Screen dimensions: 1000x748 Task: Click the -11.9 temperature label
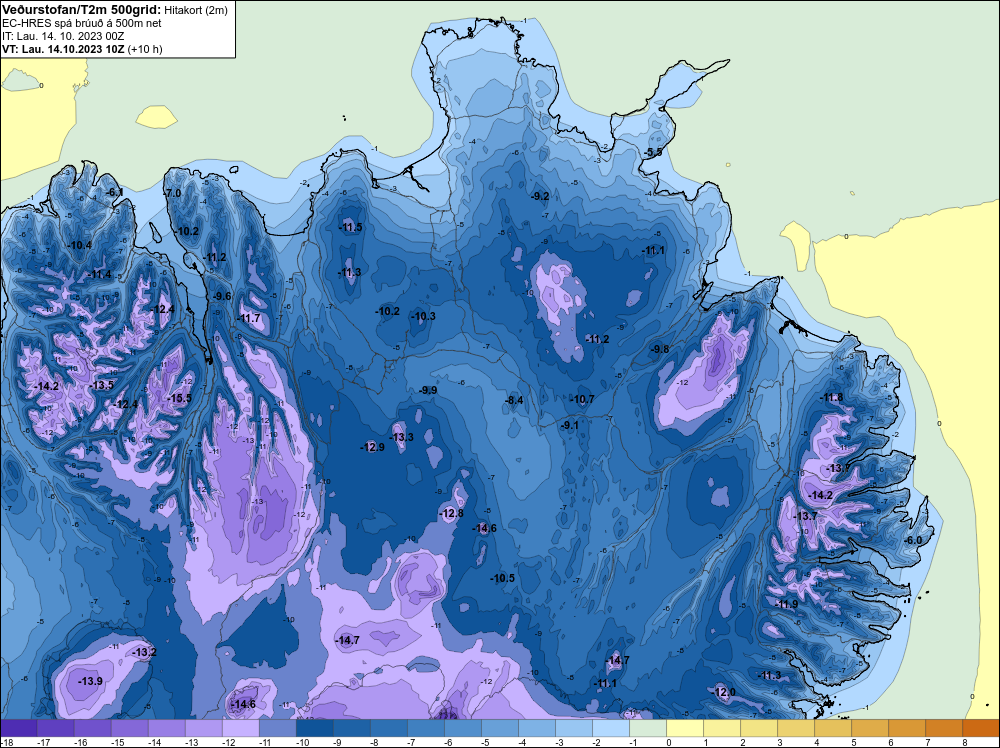pyautogui.click(x=786, y=604)
